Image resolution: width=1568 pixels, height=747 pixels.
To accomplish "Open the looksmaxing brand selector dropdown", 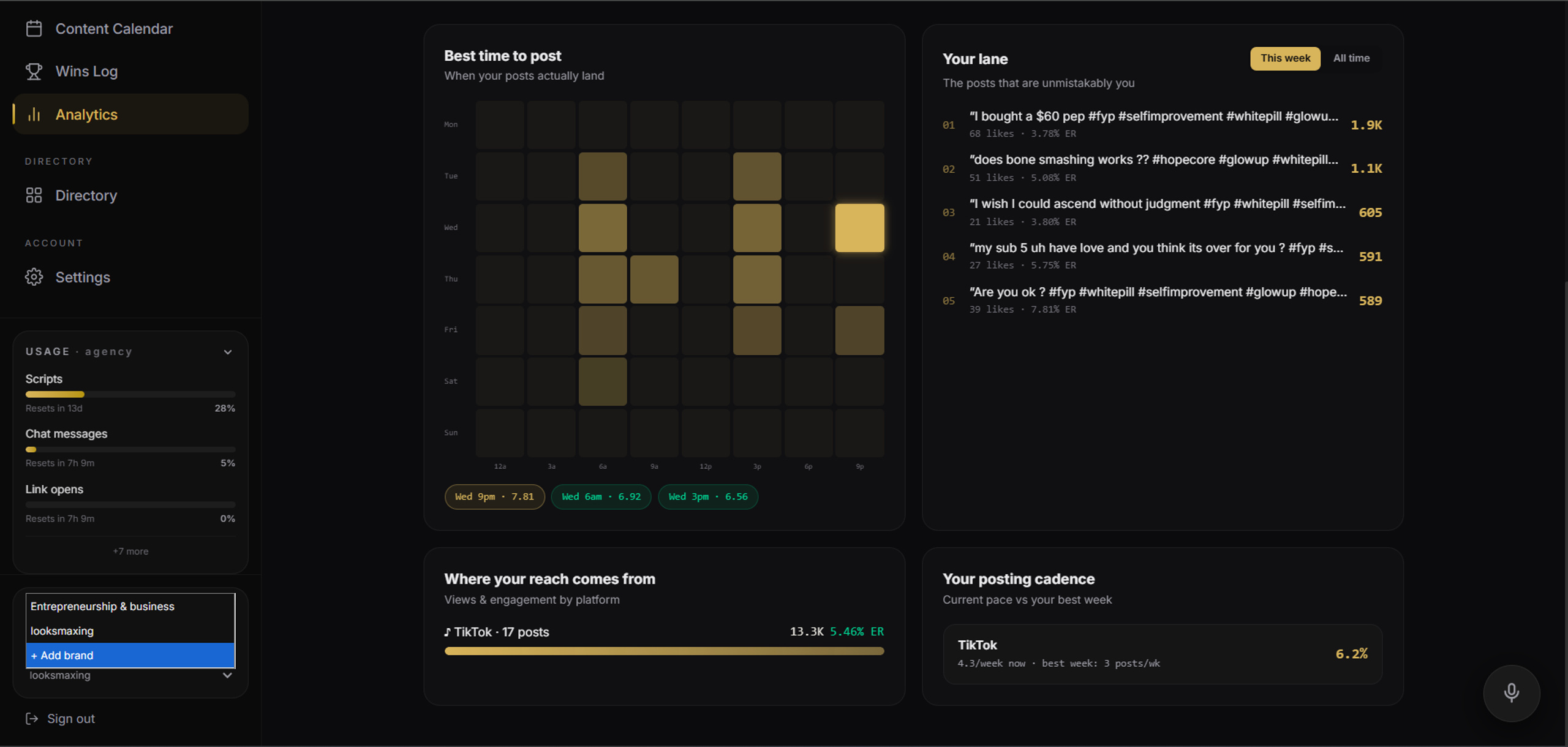I will pos(130,675).
